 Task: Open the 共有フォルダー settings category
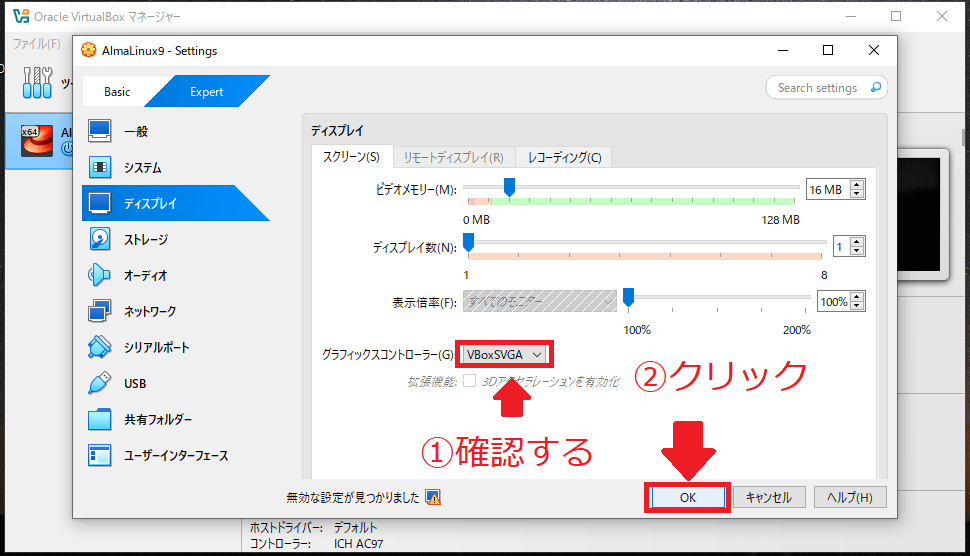[175, 419]
